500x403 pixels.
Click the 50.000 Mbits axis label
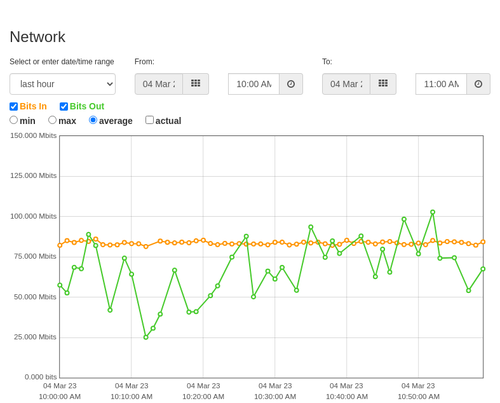pos(35,297)
